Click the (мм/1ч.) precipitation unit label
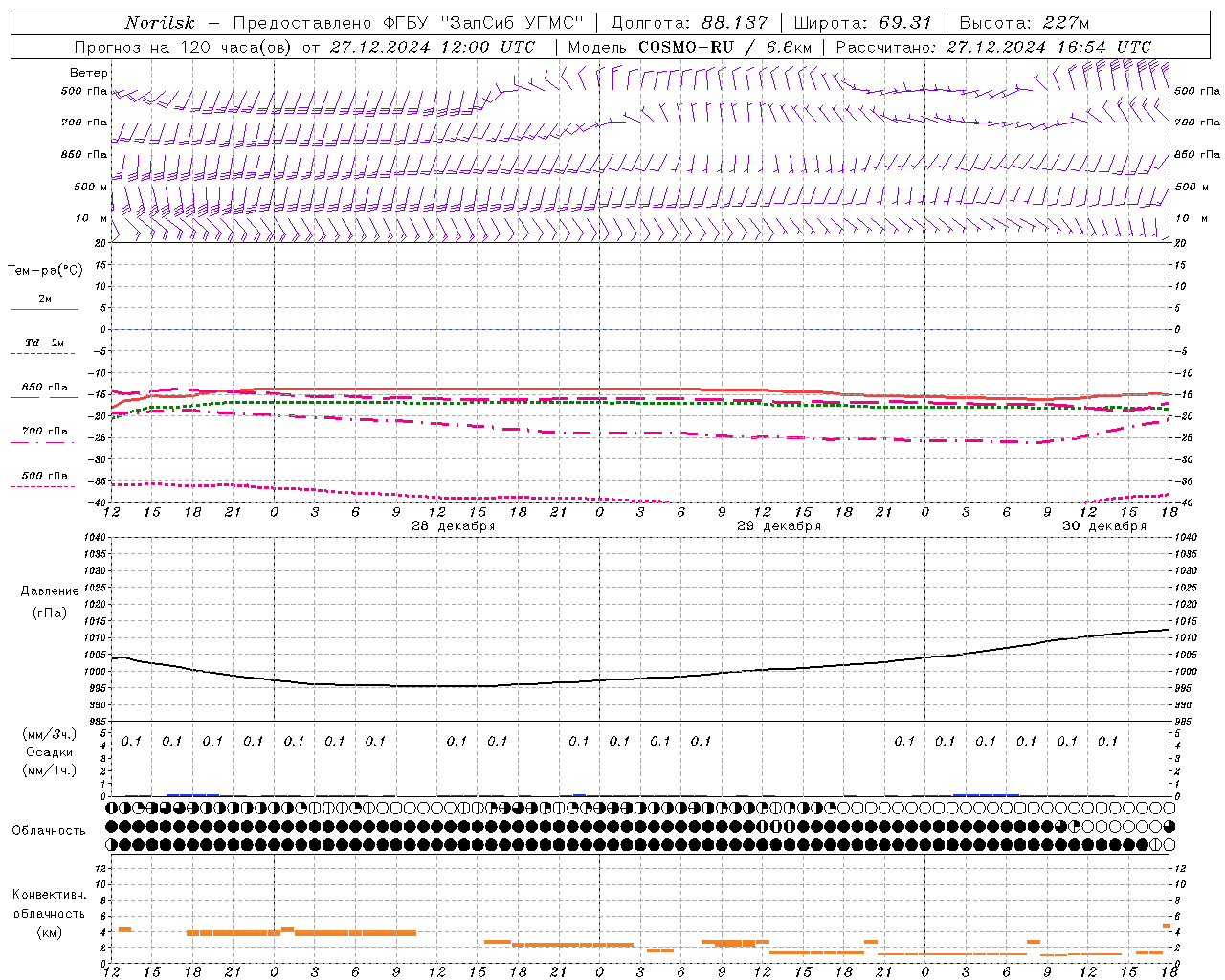Image resolution: width=1225 pixels, height=980 pixels. (49, 770)
